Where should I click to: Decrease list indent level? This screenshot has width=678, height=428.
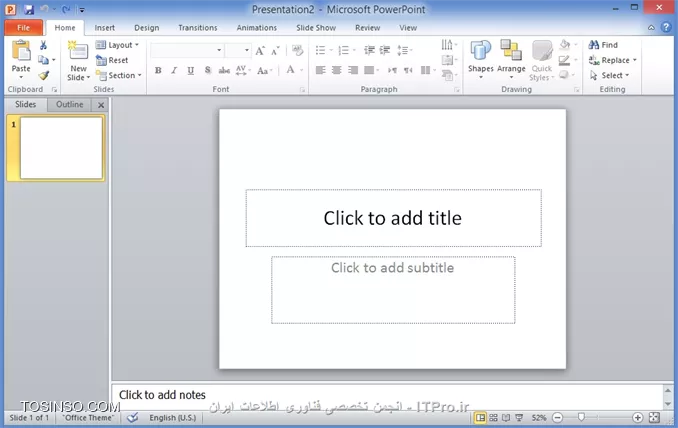[369, 50]
